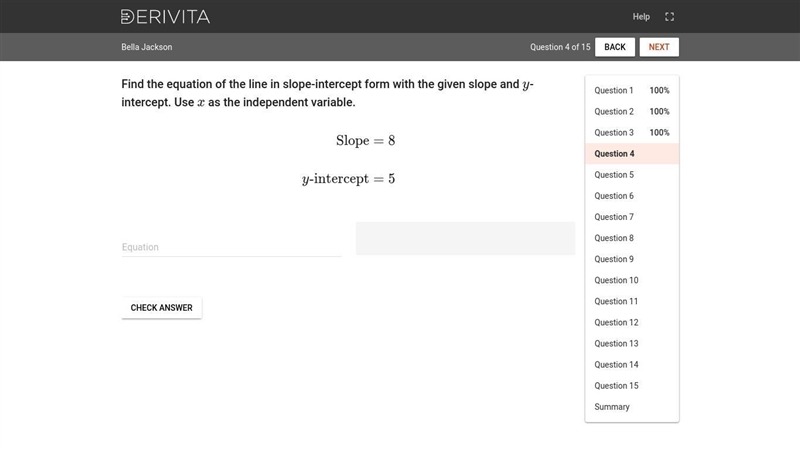Open Question 14 in sidebar
The image size is (800, 450).
click(632, 364)
